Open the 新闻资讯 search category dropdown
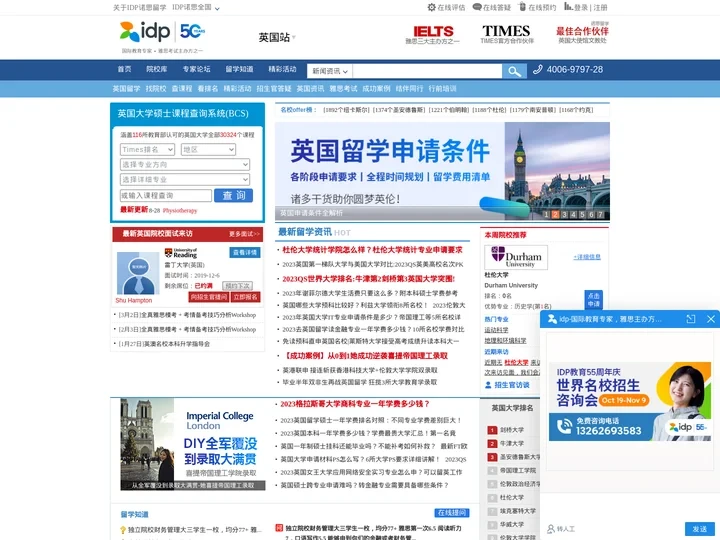Image resolution: width=720 pixels, height=540 pixels. pyautogui.click(x=330, y=71)
